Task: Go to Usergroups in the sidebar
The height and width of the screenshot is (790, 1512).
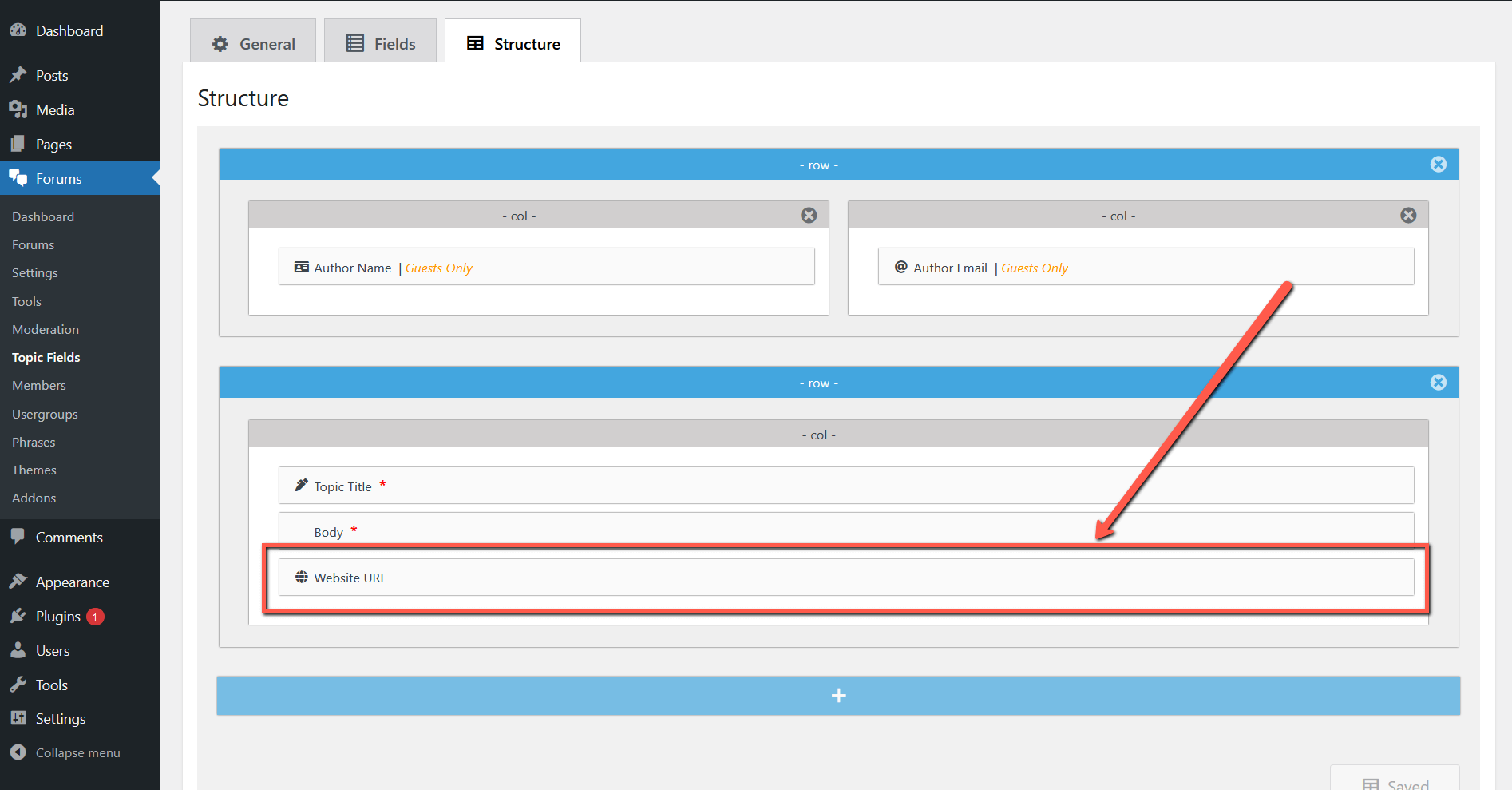Action: tap(45, 414)
